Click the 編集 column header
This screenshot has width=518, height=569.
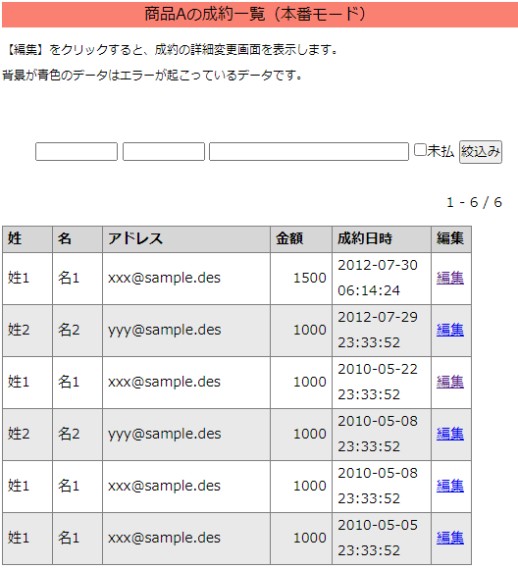click(451, 239)
